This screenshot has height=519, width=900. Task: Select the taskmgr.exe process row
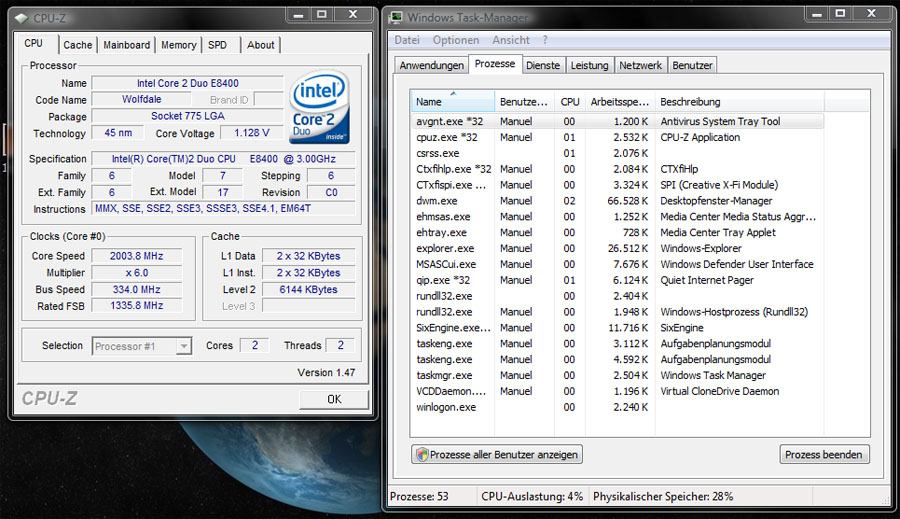(618, 375)
